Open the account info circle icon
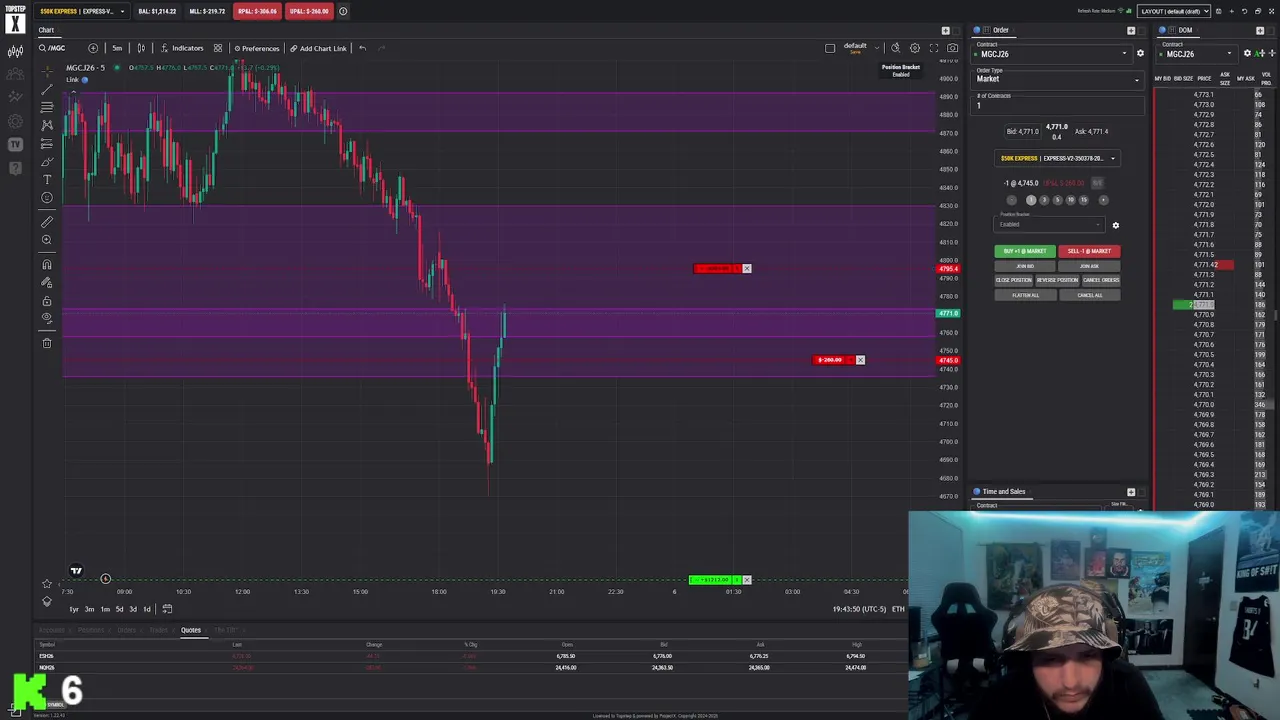 343,11
